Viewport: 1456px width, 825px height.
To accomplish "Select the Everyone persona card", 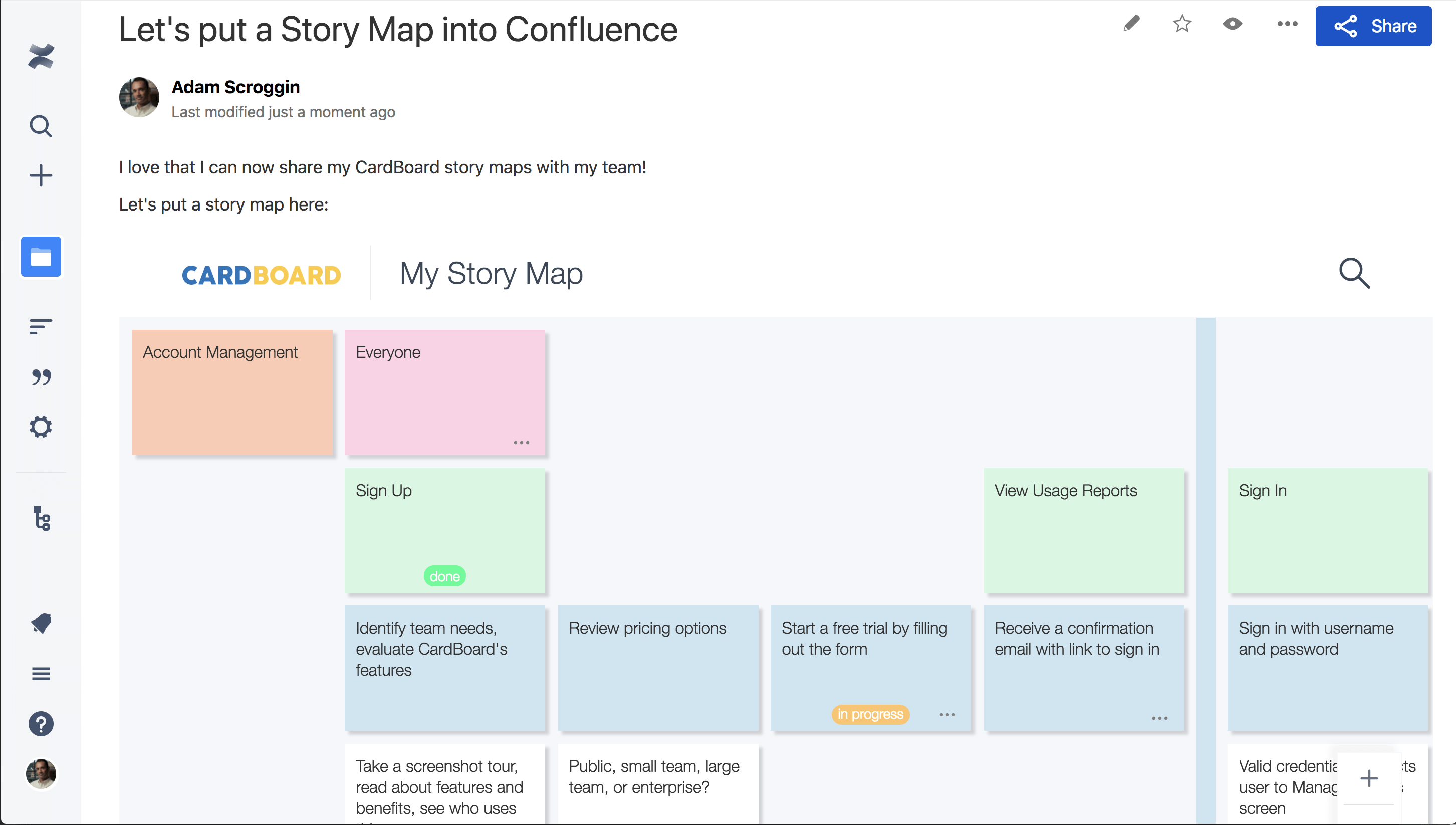I will pos(444,392).
